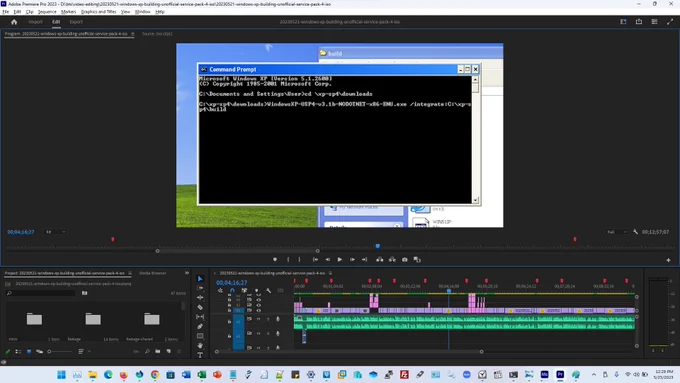Click the Comparison View button
The width and height of the screenshot is (680, 383).
(417, 259)
